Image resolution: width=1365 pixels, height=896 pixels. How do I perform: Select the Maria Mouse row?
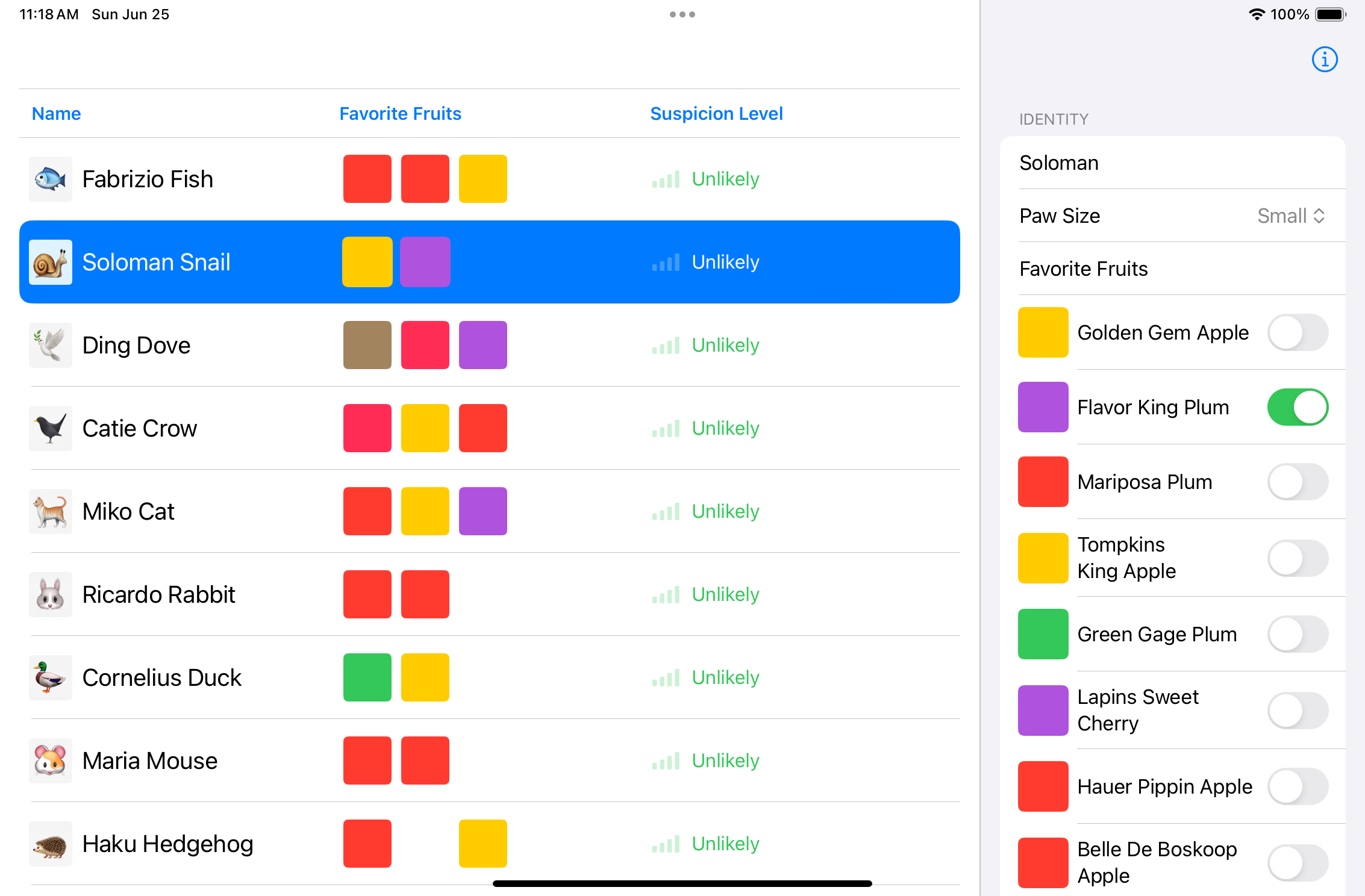(149, 761)
